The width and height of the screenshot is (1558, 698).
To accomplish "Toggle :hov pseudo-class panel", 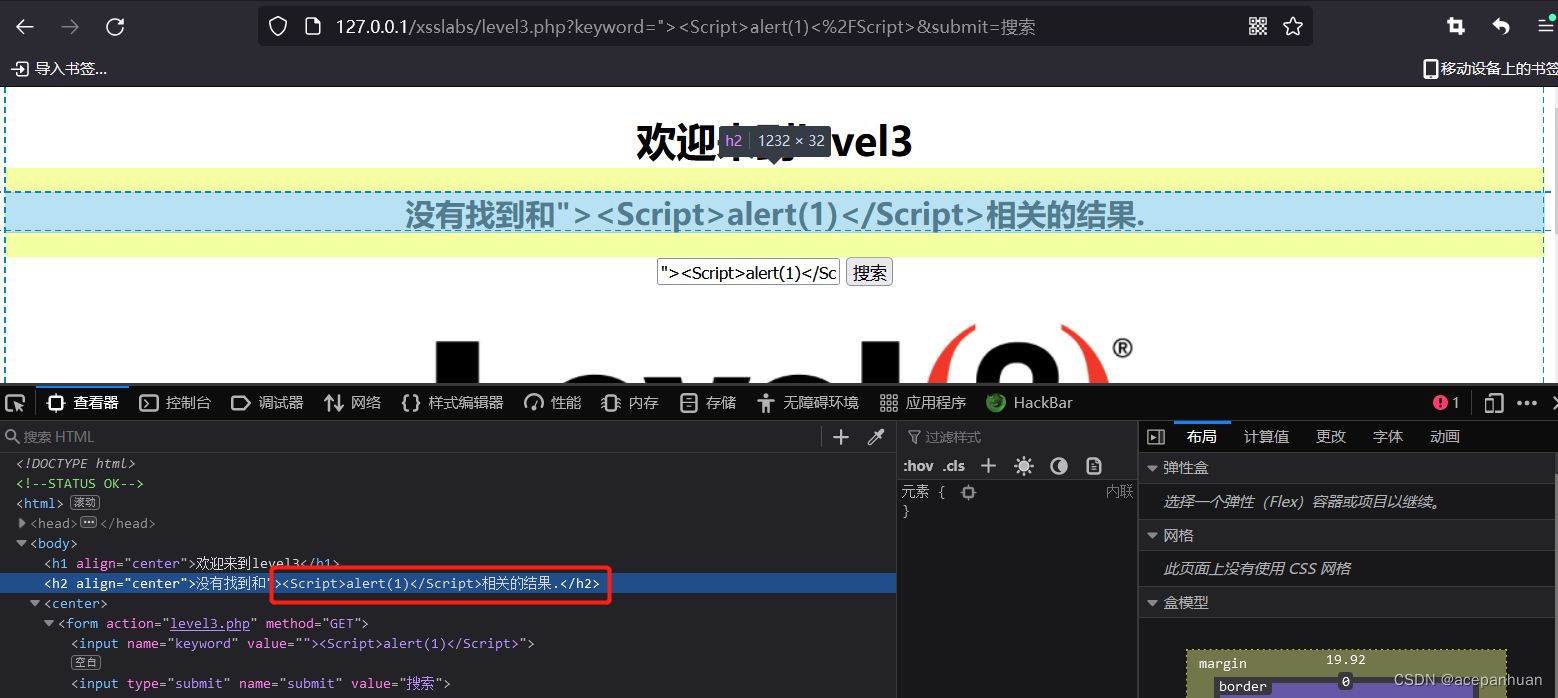I will pos(918,466).
